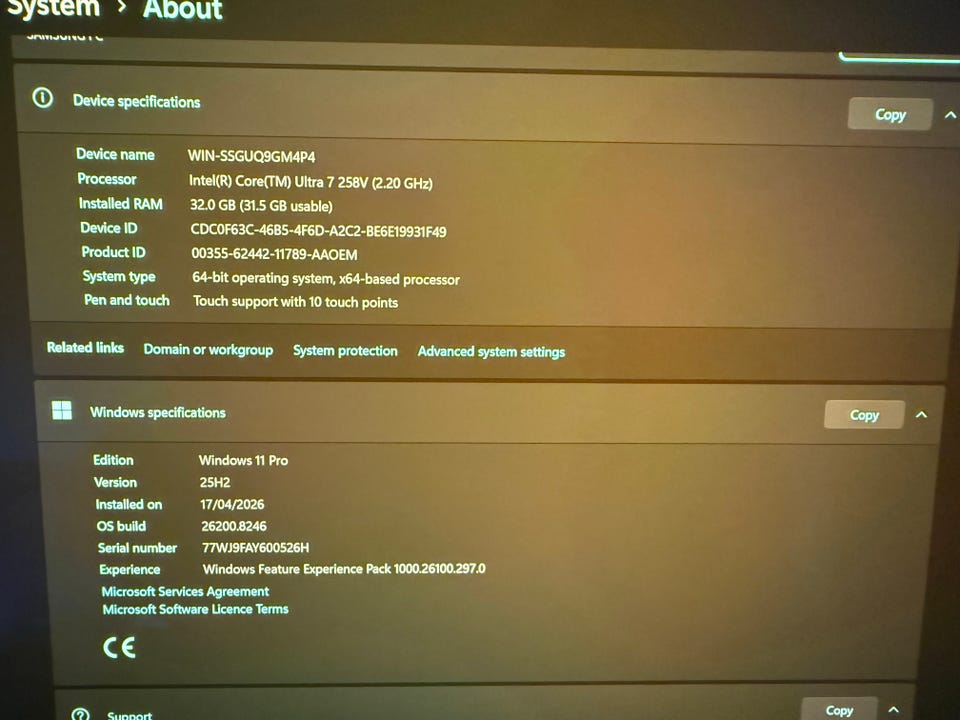
Task: Click the Device specifications info icon
Action: [x=42, y=98]
